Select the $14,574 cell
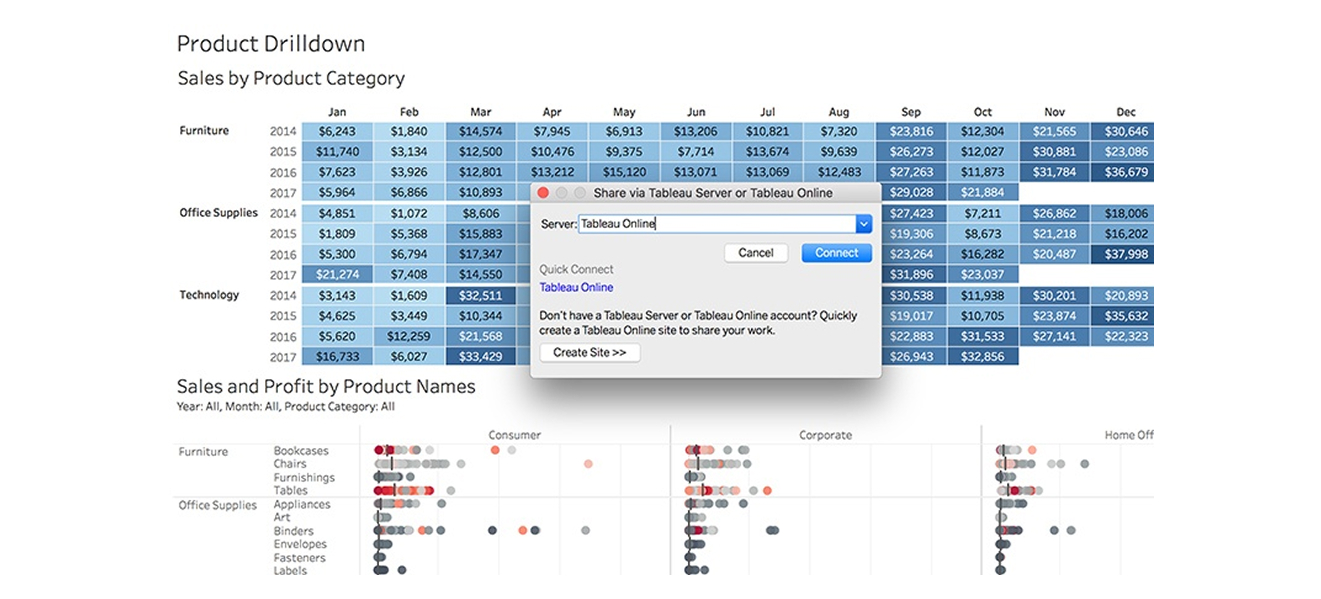1321x599 pixels. pyautogui.click(x=481, y=131)
